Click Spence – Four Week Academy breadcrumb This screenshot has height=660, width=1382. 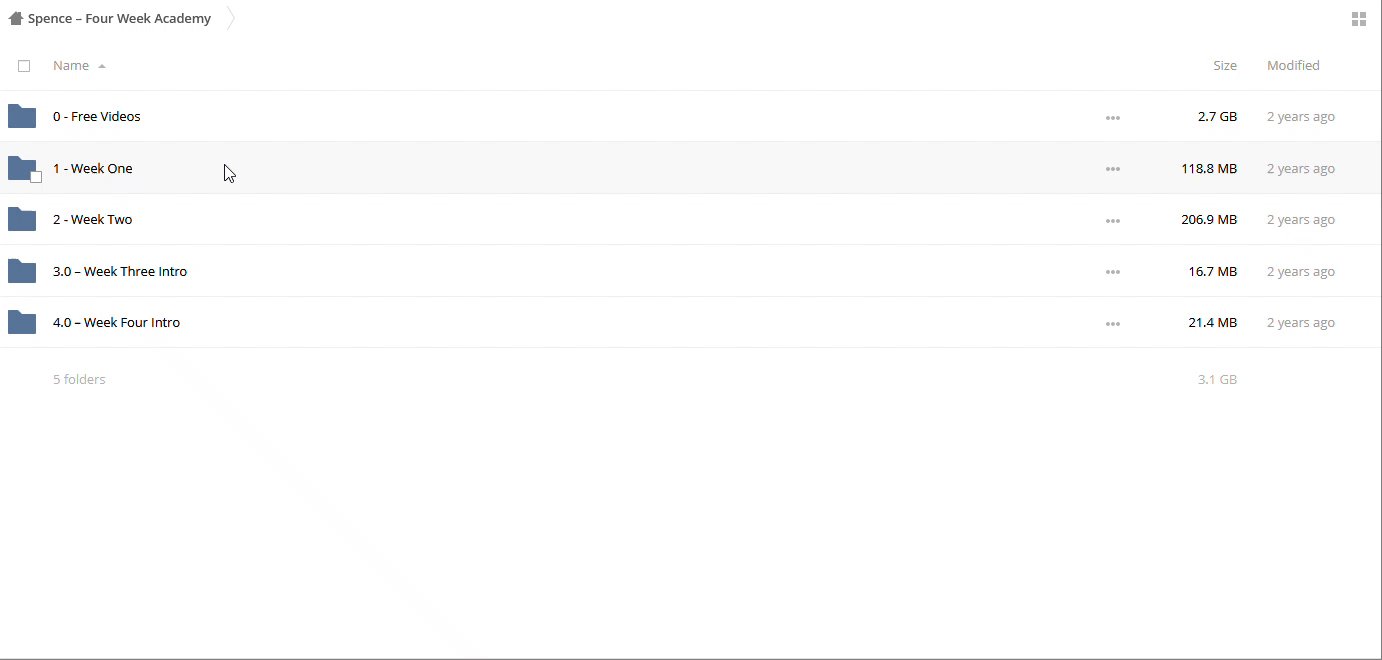tap(119, 19)
